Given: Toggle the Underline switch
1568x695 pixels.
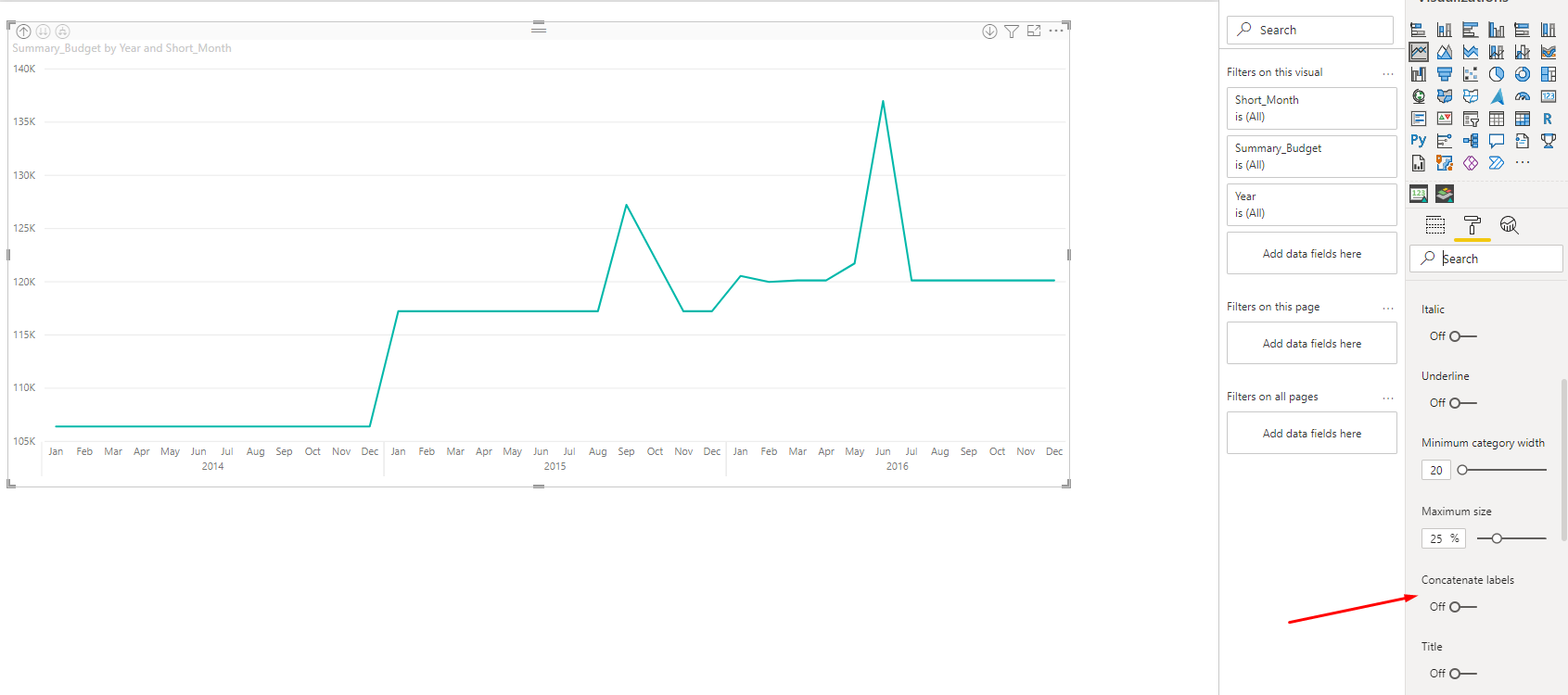Looking at the screenshot, I should 1463,403.
